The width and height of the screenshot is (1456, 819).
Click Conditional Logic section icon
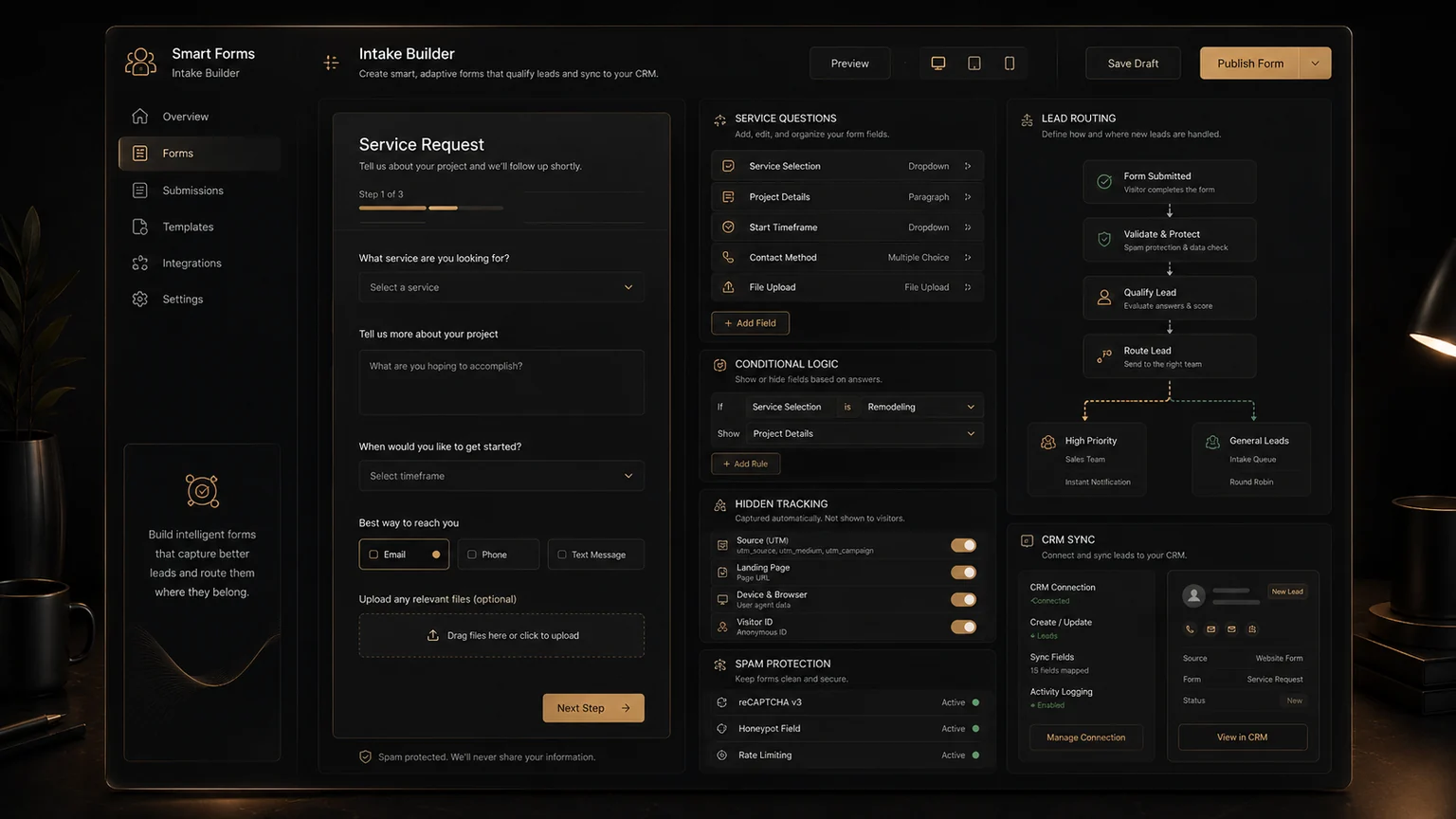(x=720, y=365)
